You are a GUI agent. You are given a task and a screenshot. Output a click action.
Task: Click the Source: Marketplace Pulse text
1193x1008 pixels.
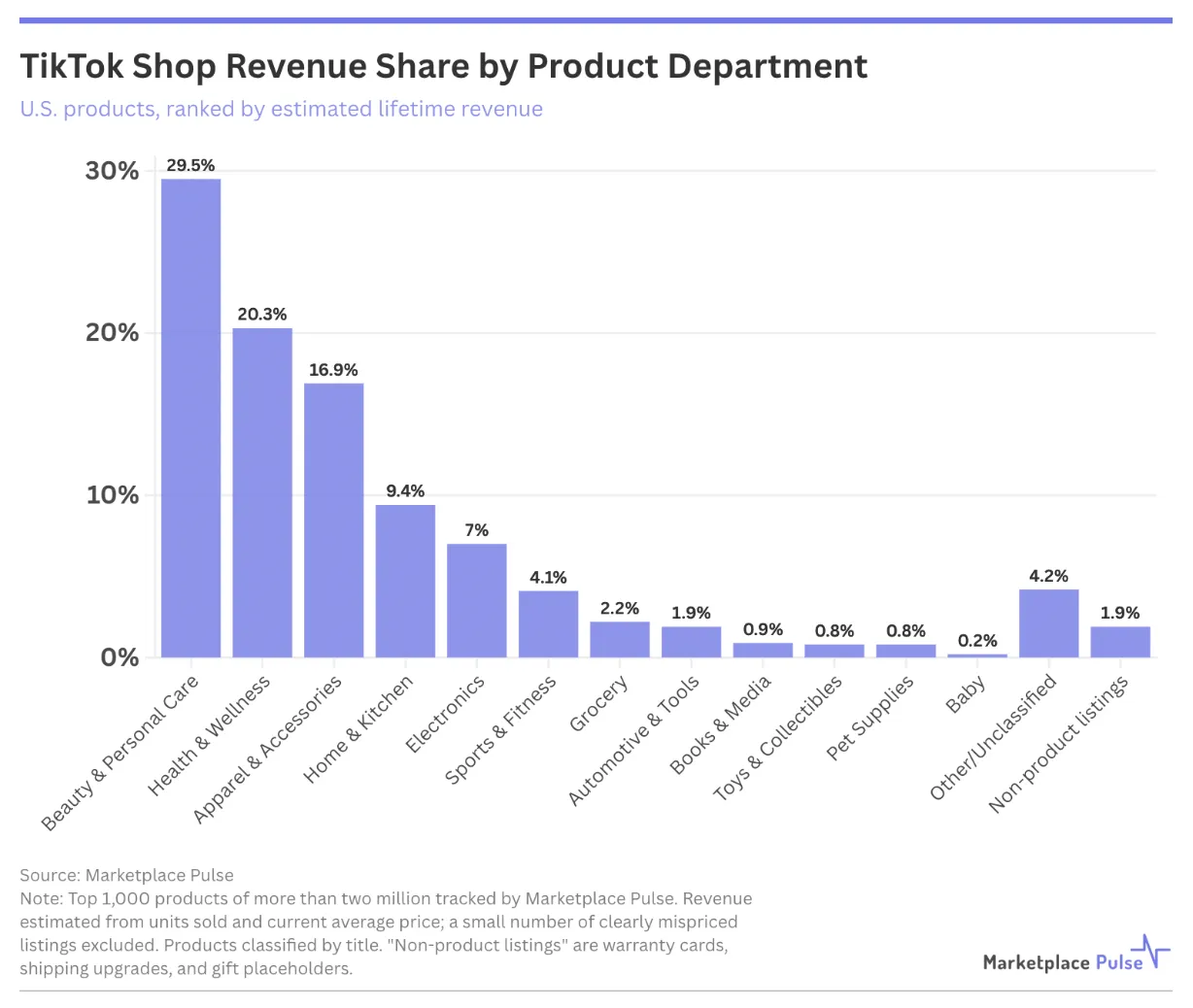pos(127,875)
